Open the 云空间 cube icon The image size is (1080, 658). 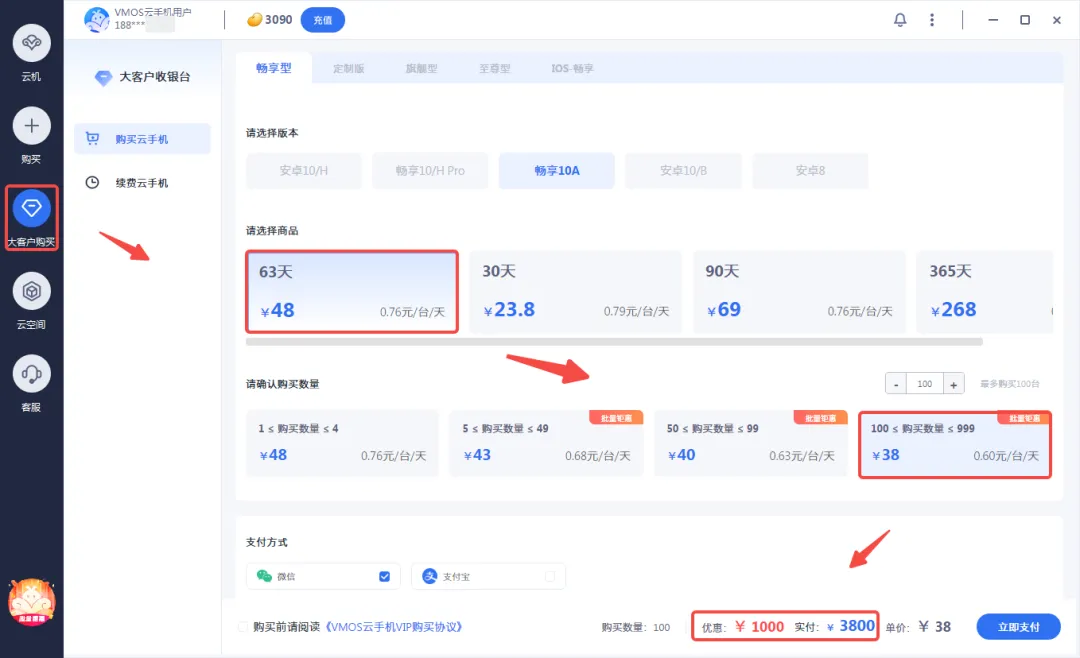point(31,291)
